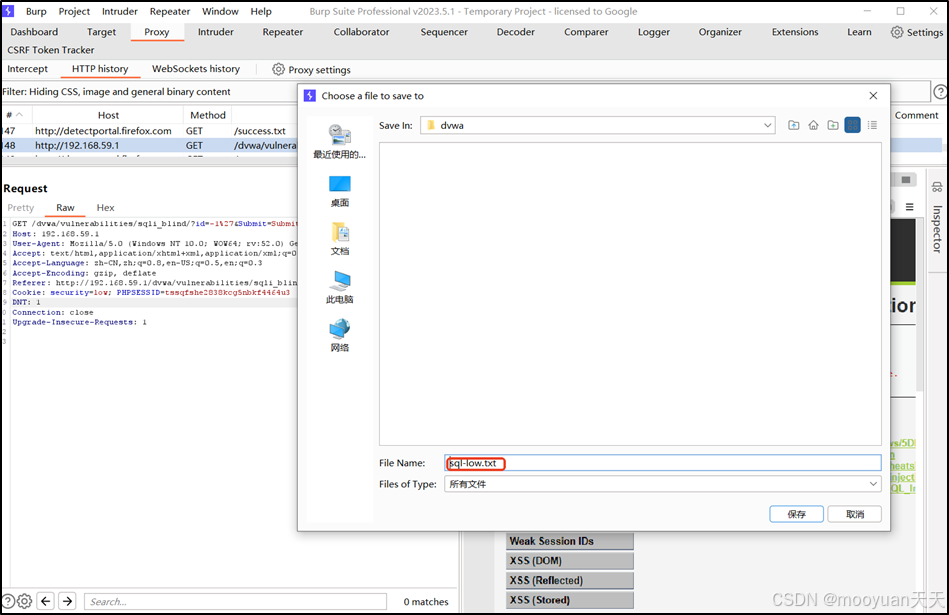The height and width of the screenshot is (615, 949).
Task: Create a new folder in the dvwa directory
Action: 834,124
